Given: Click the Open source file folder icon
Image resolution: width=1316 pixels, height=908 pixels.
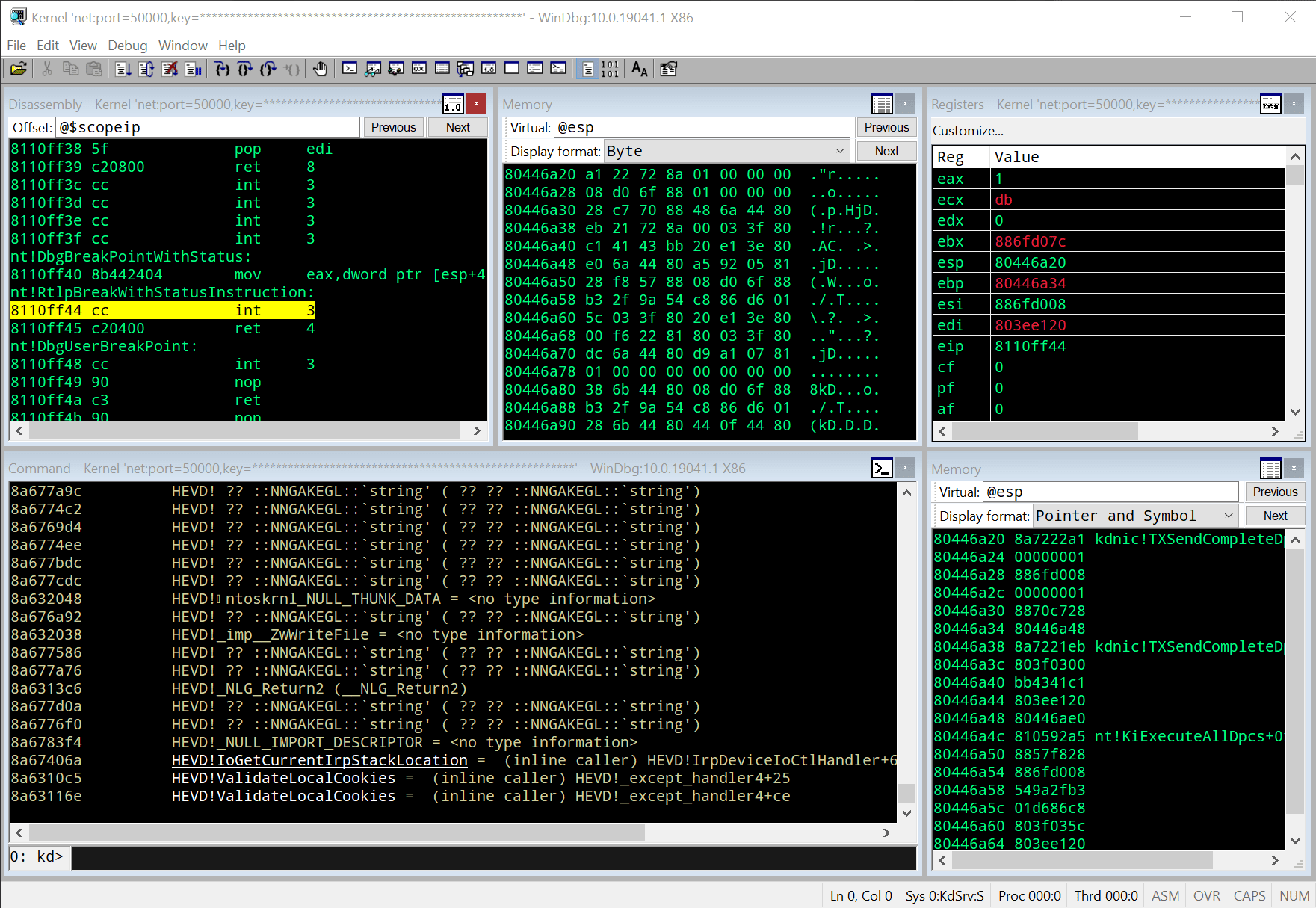Looking at the screenshot, I should (19, 69).
